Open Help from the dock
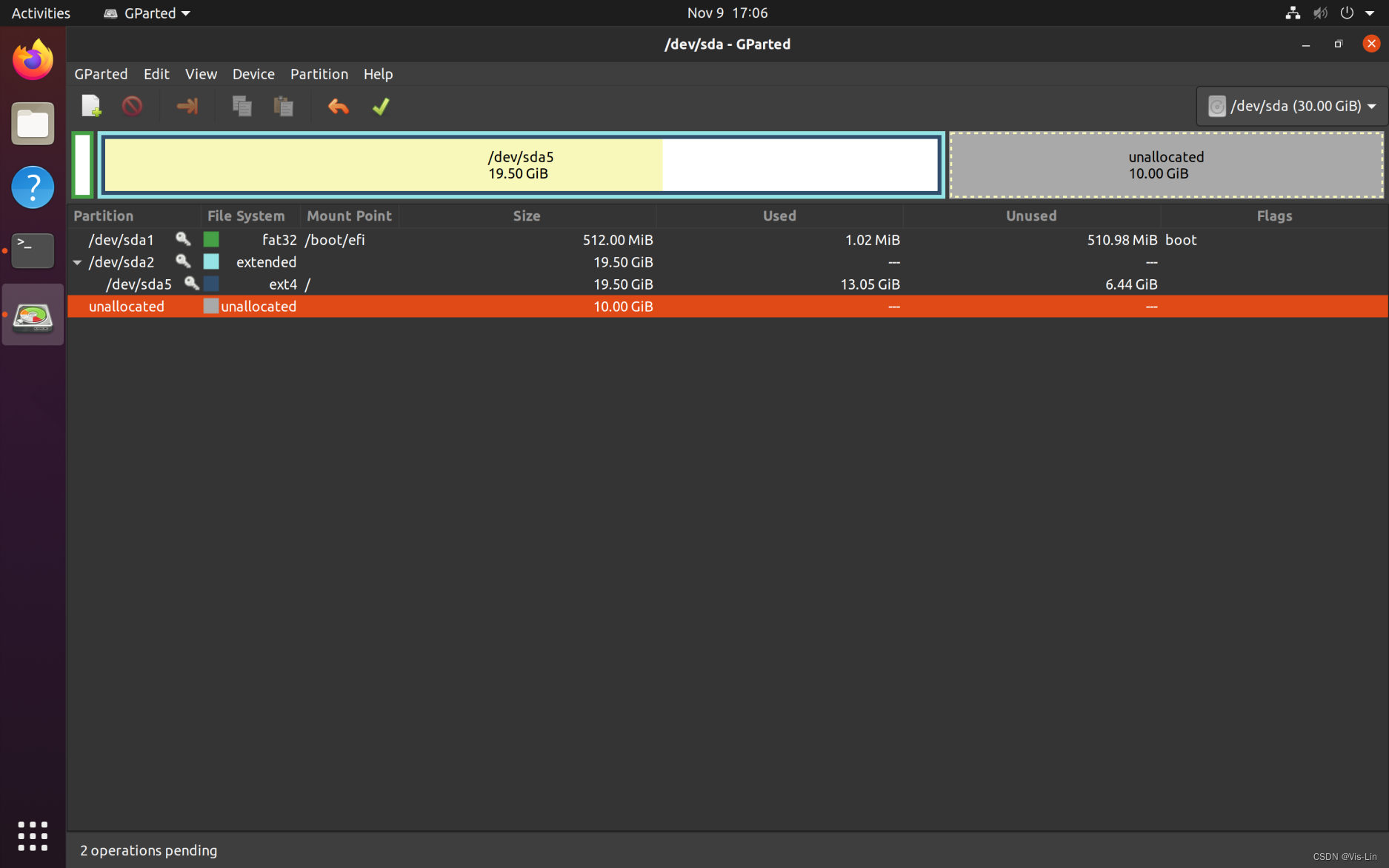Image resolution: width=1389 pixels, height=868 pixels. tap(33, 187)
